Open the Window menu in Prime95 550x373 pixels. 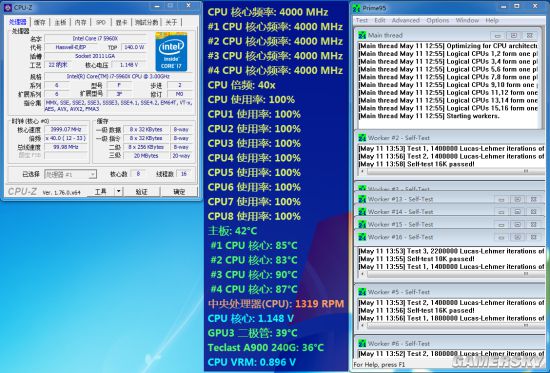click(467, 20)
